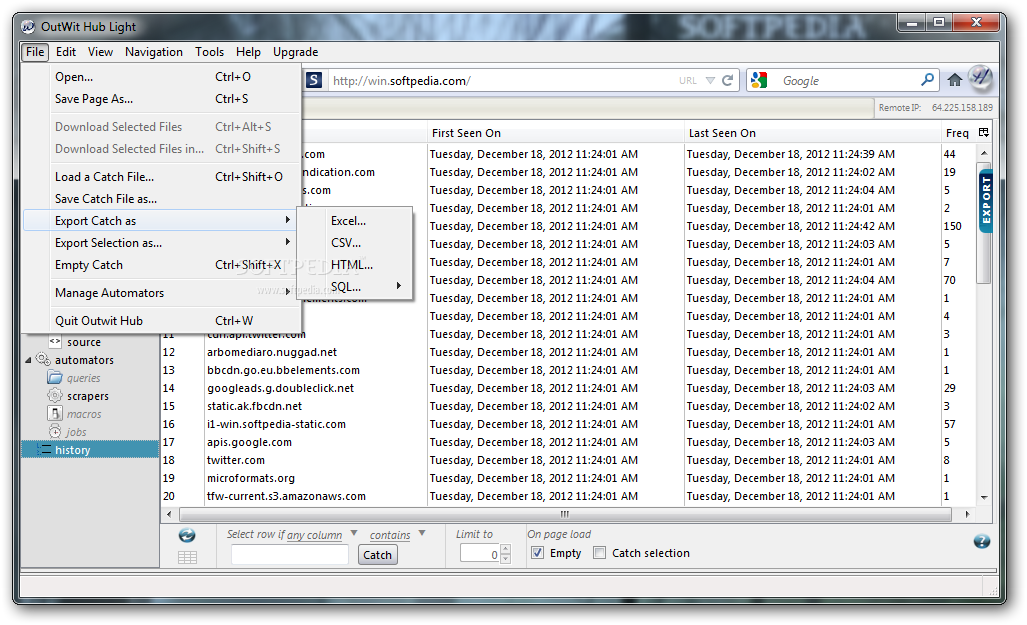Toggle the Empty checkbox on page load
Image resolution: width=1027 pixels, height=625 pixels.
click(537, 552)
